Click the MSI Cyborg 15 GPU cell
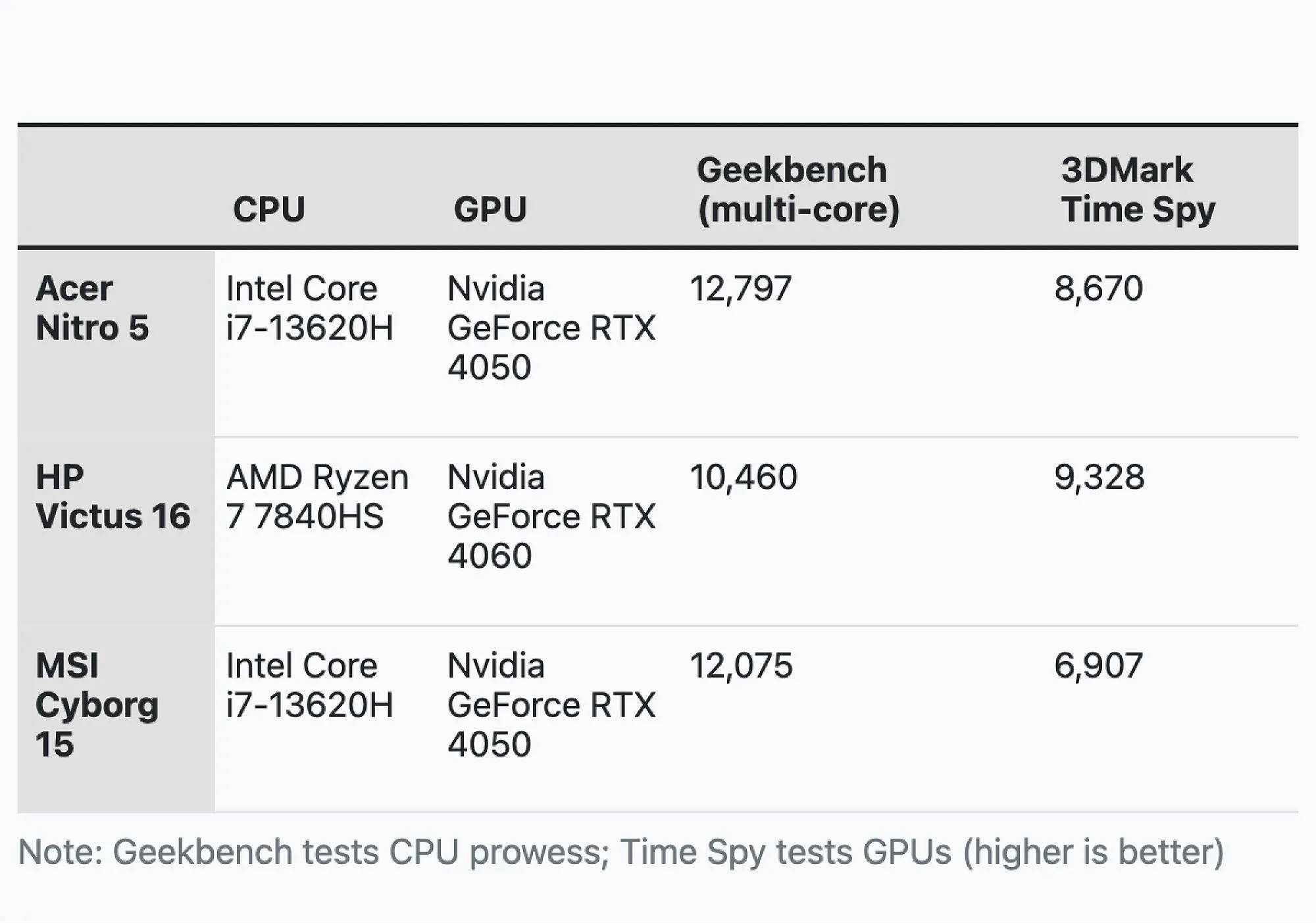Screen dimensions: 1316x923 [551, 705]
